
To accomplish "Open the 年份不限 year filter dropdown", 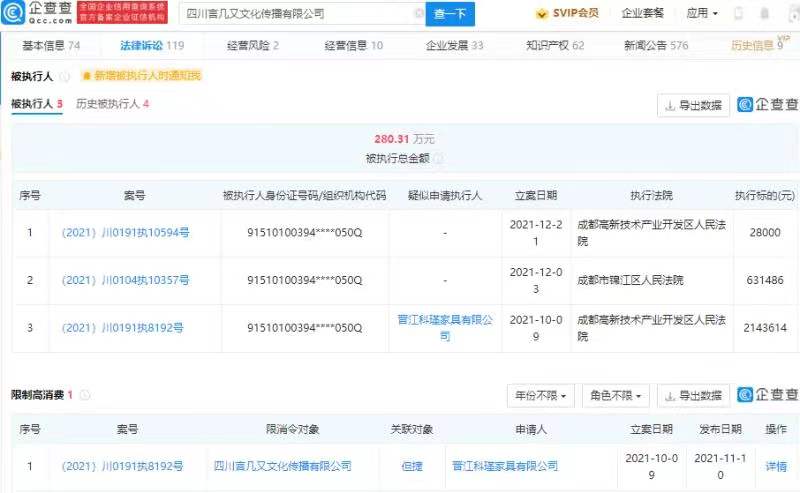I will click(541, 396).
